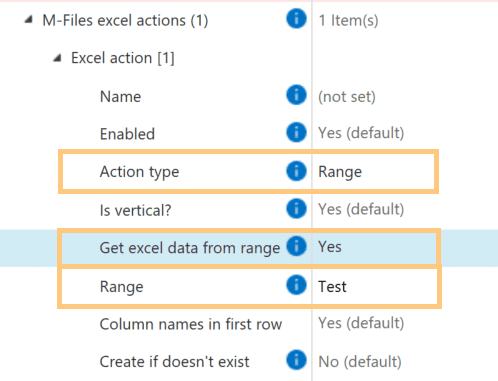View info for Get excel data from range
498x381 pixels.
296,246
